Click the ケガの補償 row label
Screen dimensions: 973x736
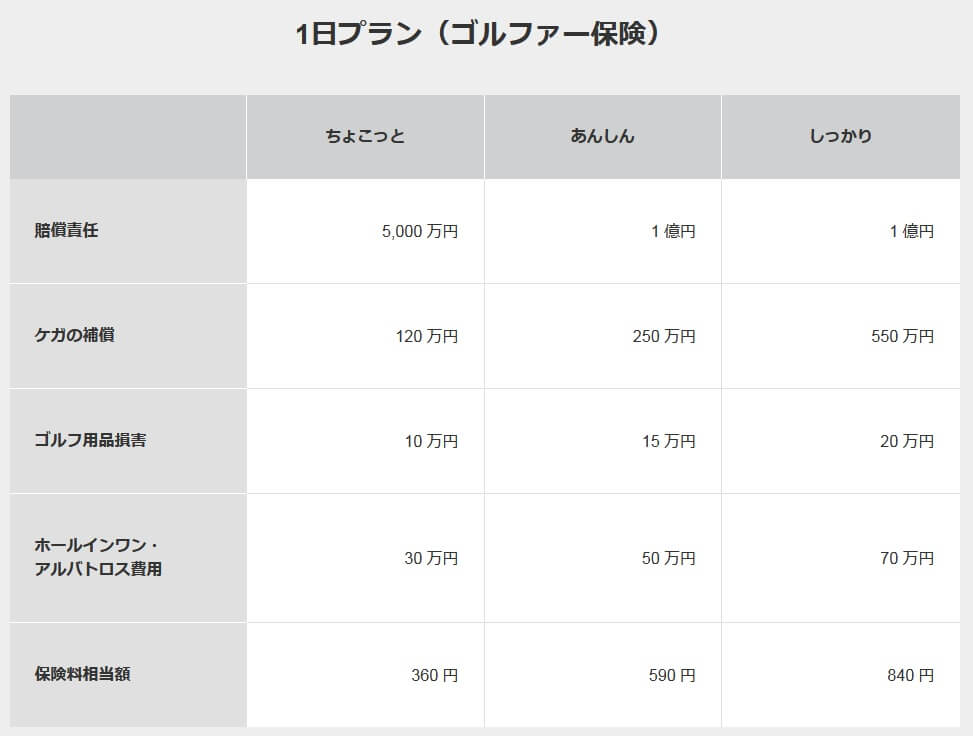pyautogui.click(x=74, y=335)
